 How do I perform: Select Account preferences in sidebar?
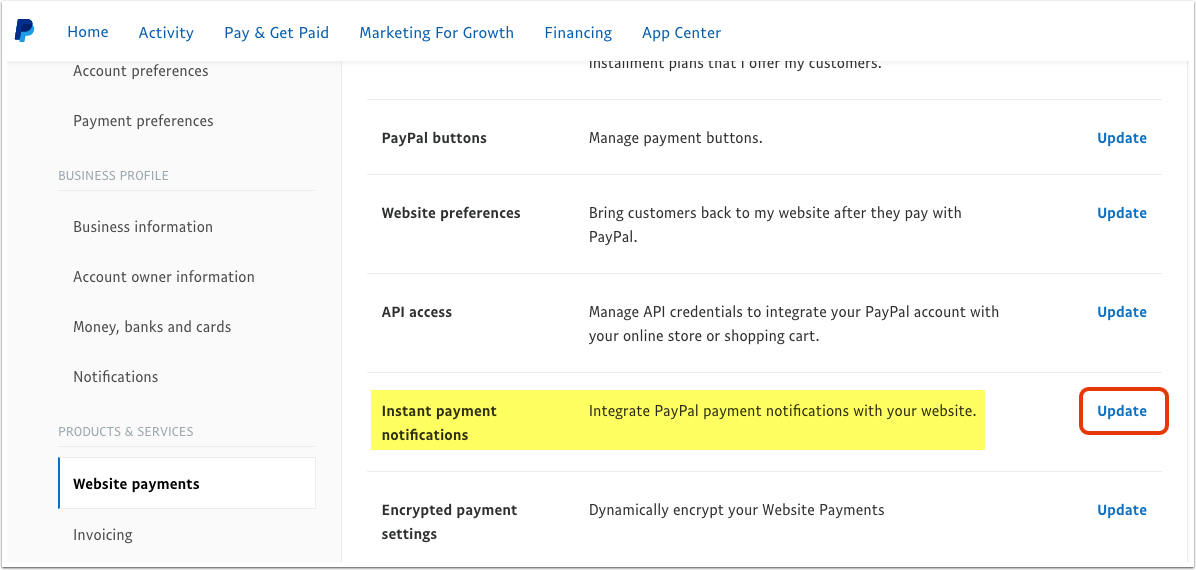tap(140, 71)
